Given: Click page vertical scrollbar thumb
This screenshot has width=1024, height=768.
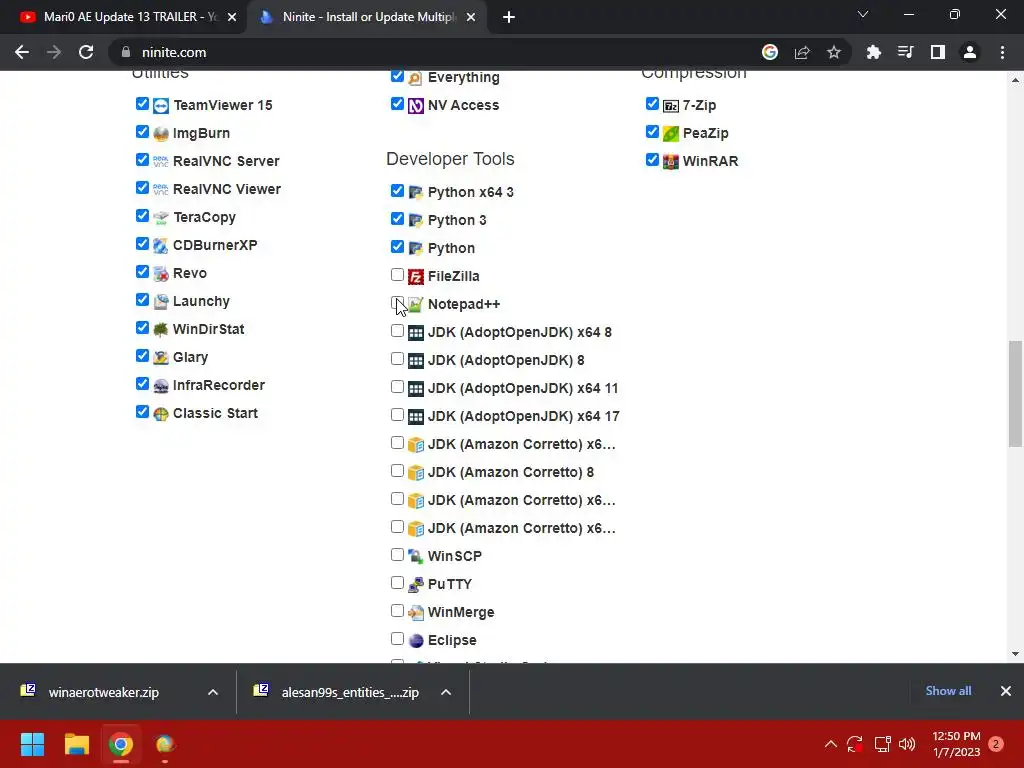Looking at the screenshot, I should (1015, 394).
